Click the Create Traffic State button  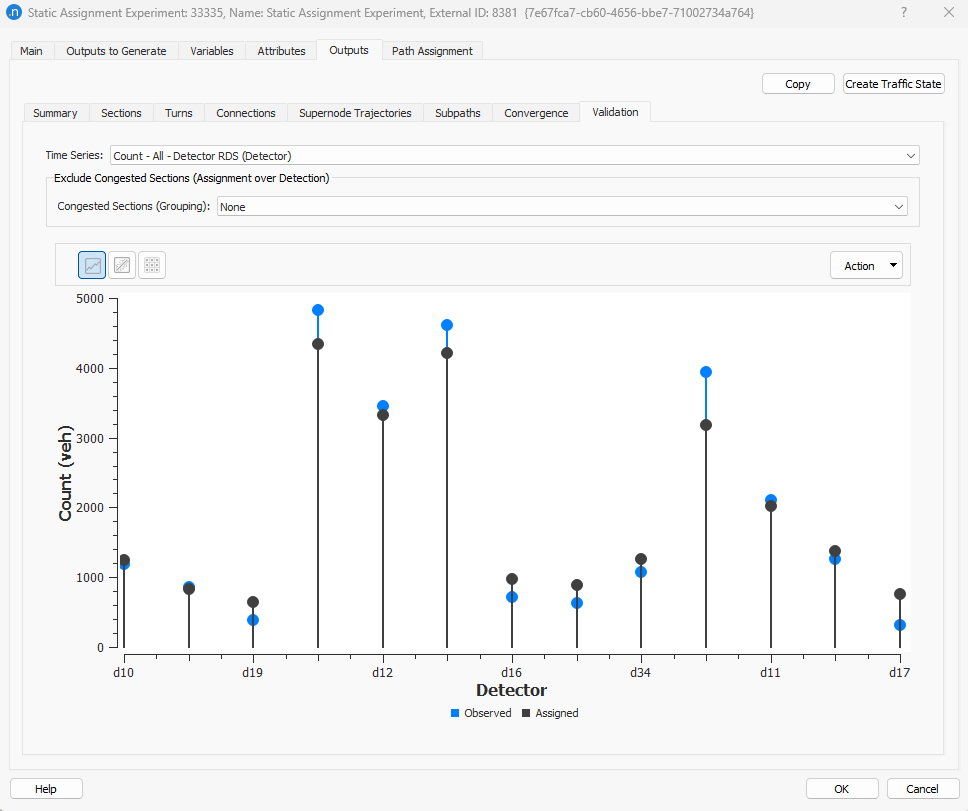point(893,84)
